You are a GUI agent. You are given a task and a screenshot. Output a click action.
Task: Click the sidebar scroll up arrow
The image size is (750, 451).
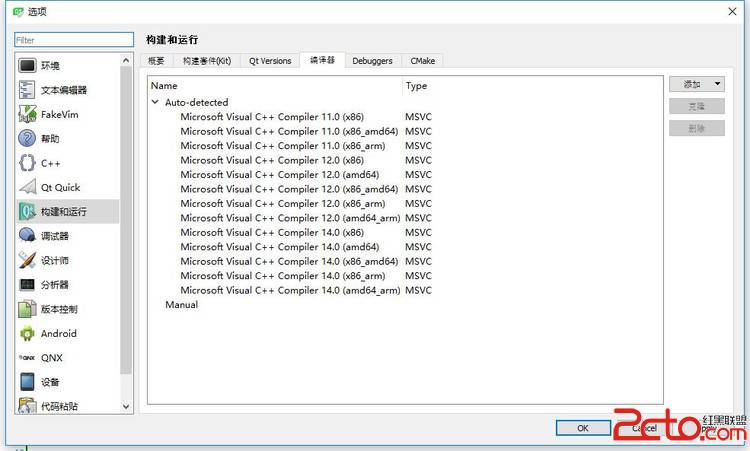pyautogui.click(x=126, y=60)
